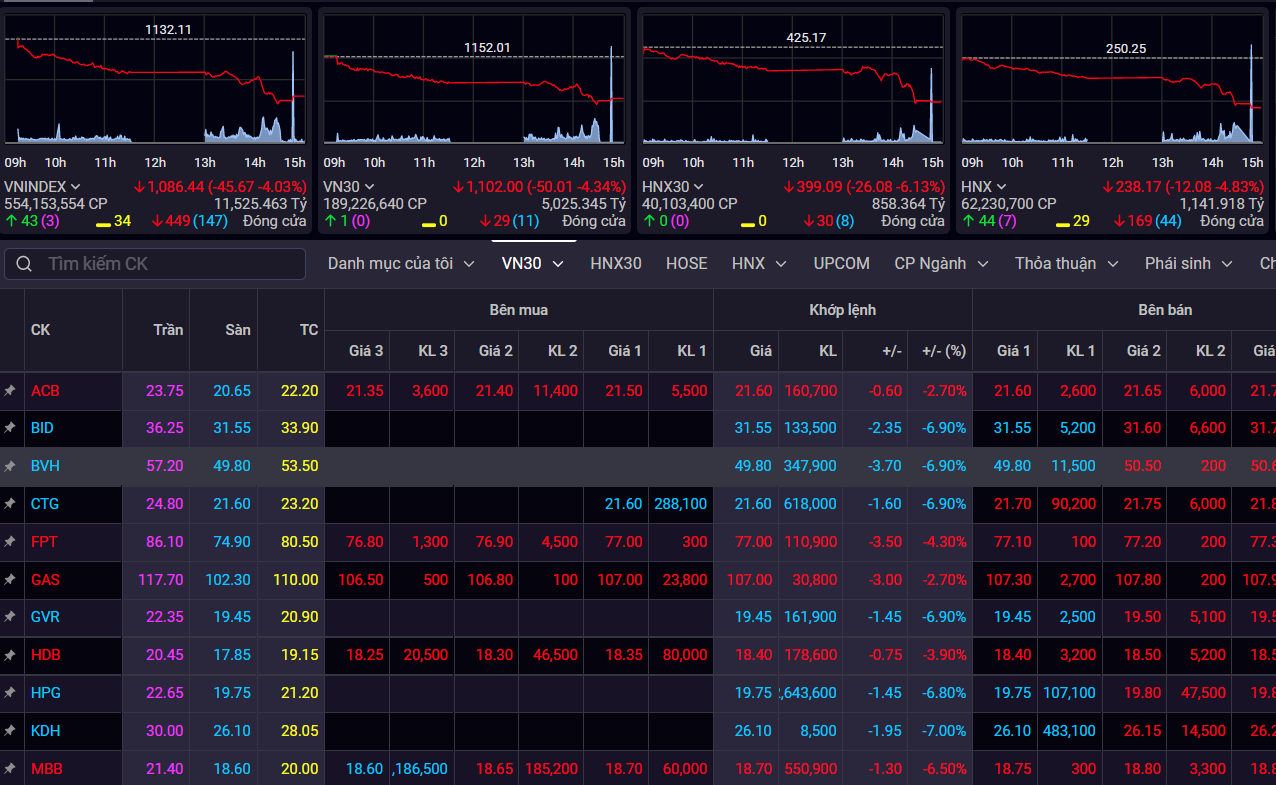Pin the CTG ticker
Image resolution: width=1276 pixels, height=785 pixels.
coord(10,504)
